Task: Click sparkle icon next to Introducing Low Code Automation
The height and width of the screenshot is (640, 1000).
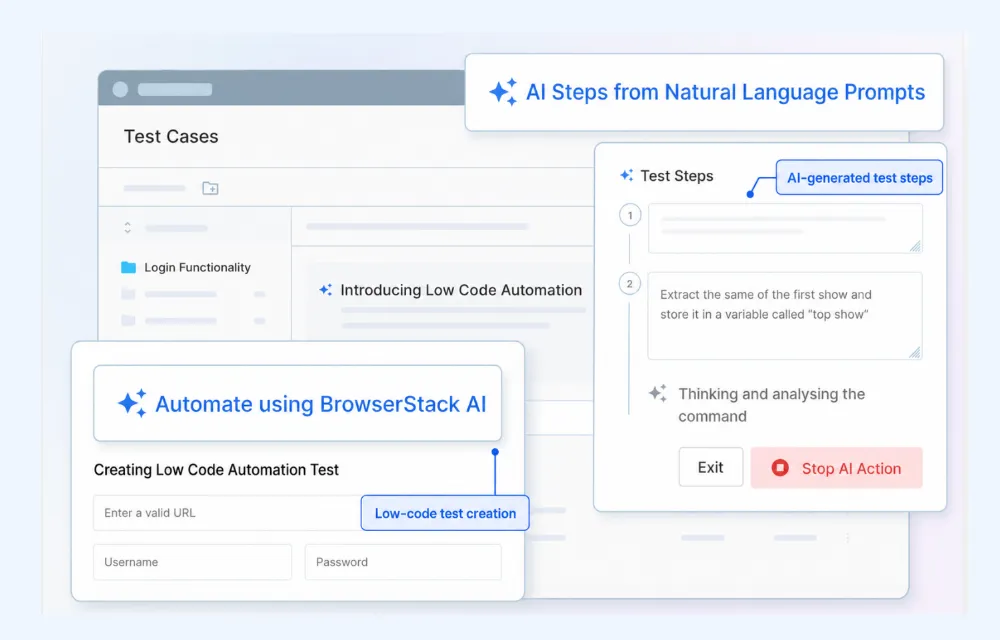Action: click(326, 290)
